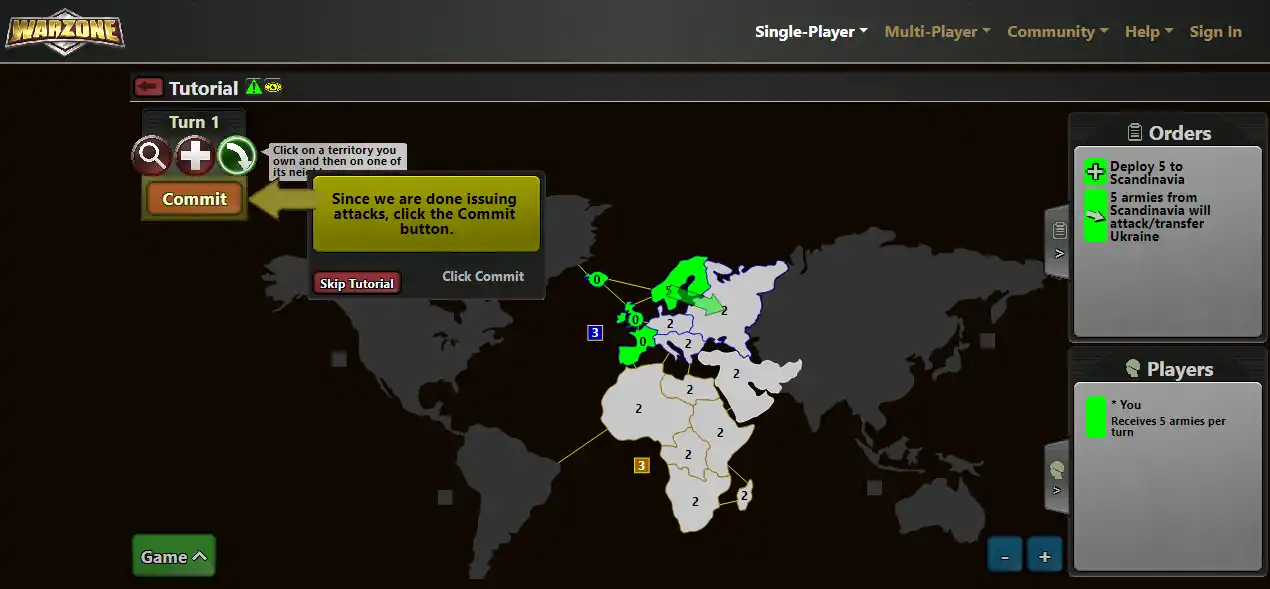The width and height of the screenshot is (1270, 589).
Task: Expand the Multi-Player menu
Action: (x=937, y=32)
